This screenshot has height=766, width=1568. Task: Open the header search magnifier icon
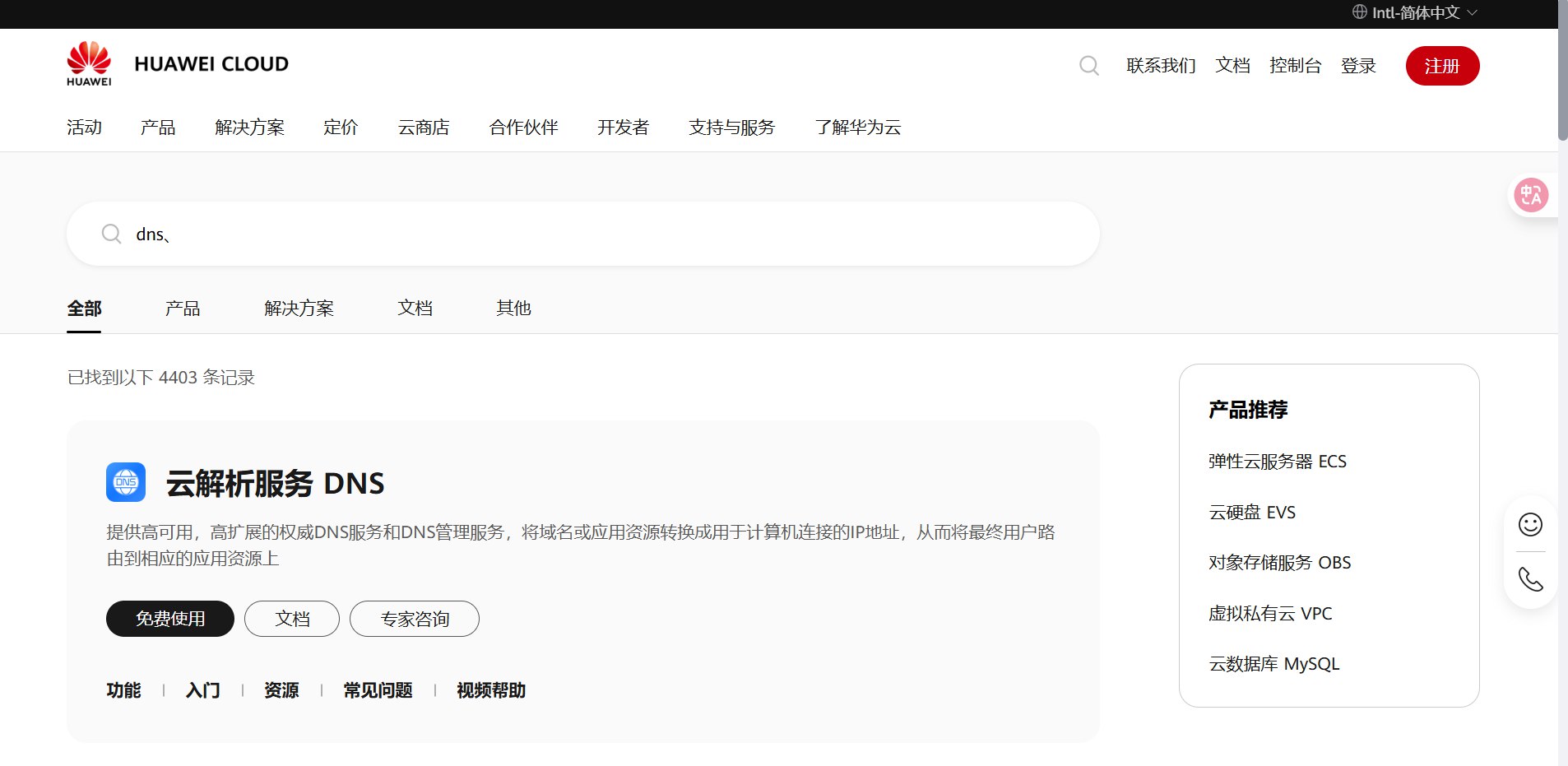1088,66
